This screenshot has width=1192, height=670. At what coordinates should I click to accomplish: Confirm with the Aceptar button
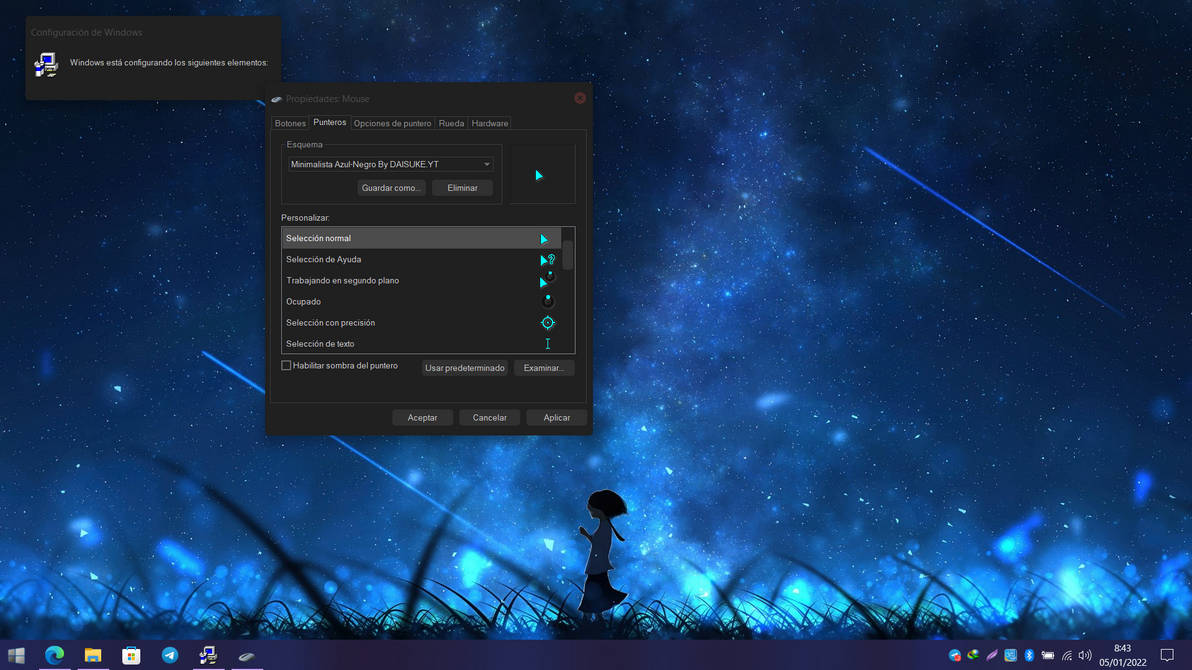click(422, 418)
